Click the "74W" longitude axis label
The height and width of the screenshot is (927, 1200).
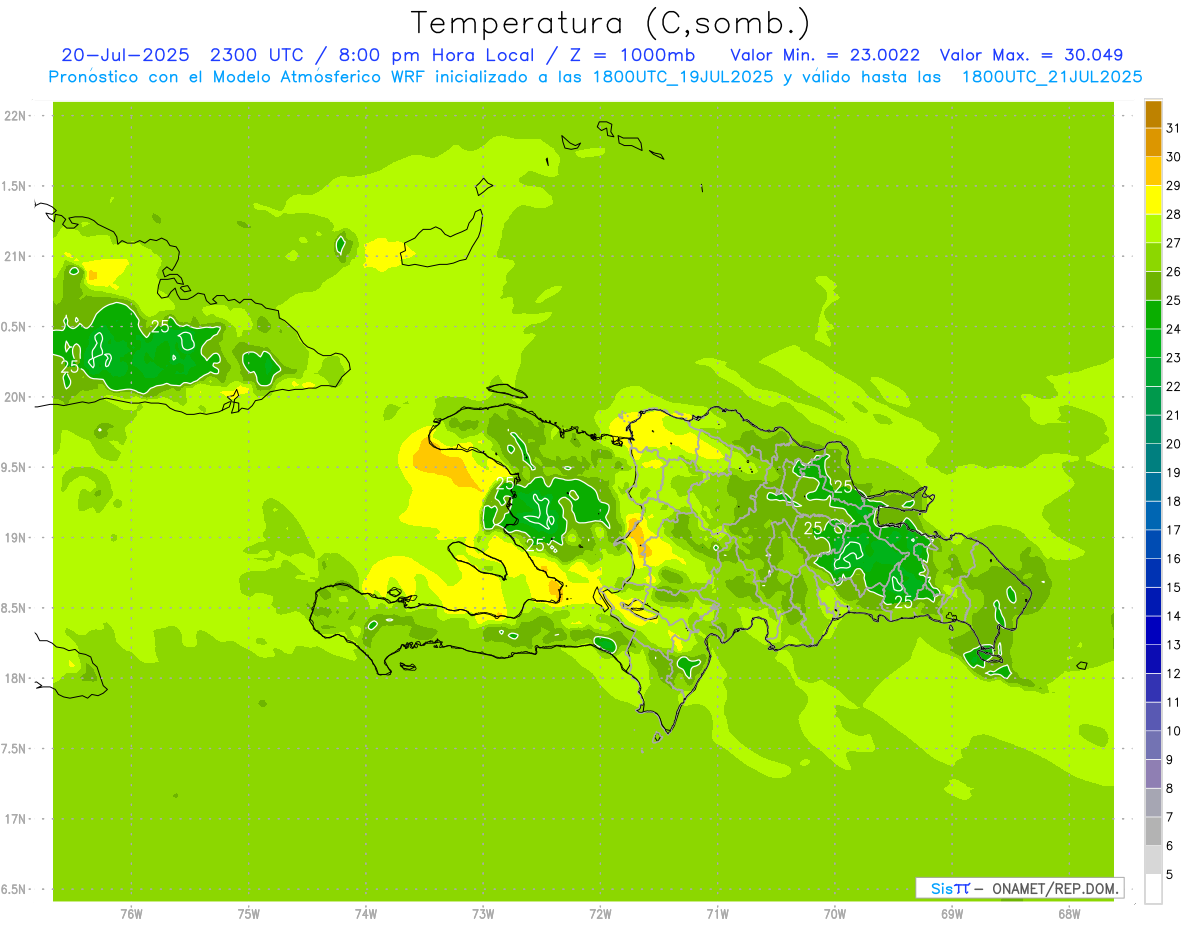(x=366, y=914)
